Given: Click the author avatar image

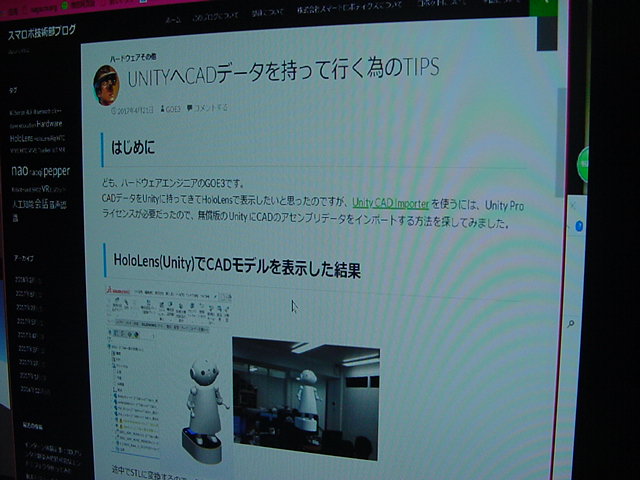Looking at the screenshot, I should 106,85.
